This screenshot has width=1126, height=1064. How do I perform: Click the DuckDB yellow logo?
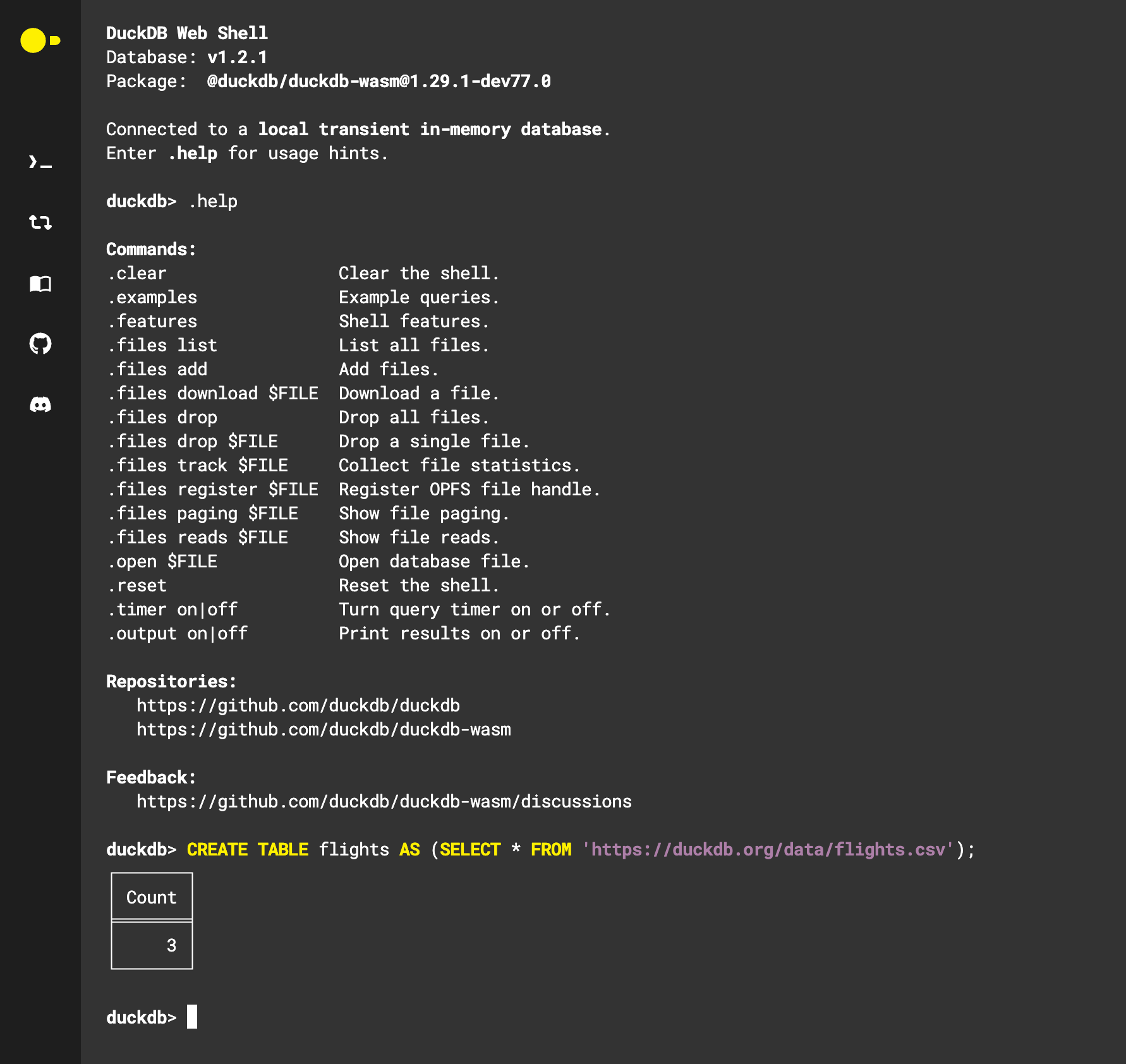tap(40, 40)
